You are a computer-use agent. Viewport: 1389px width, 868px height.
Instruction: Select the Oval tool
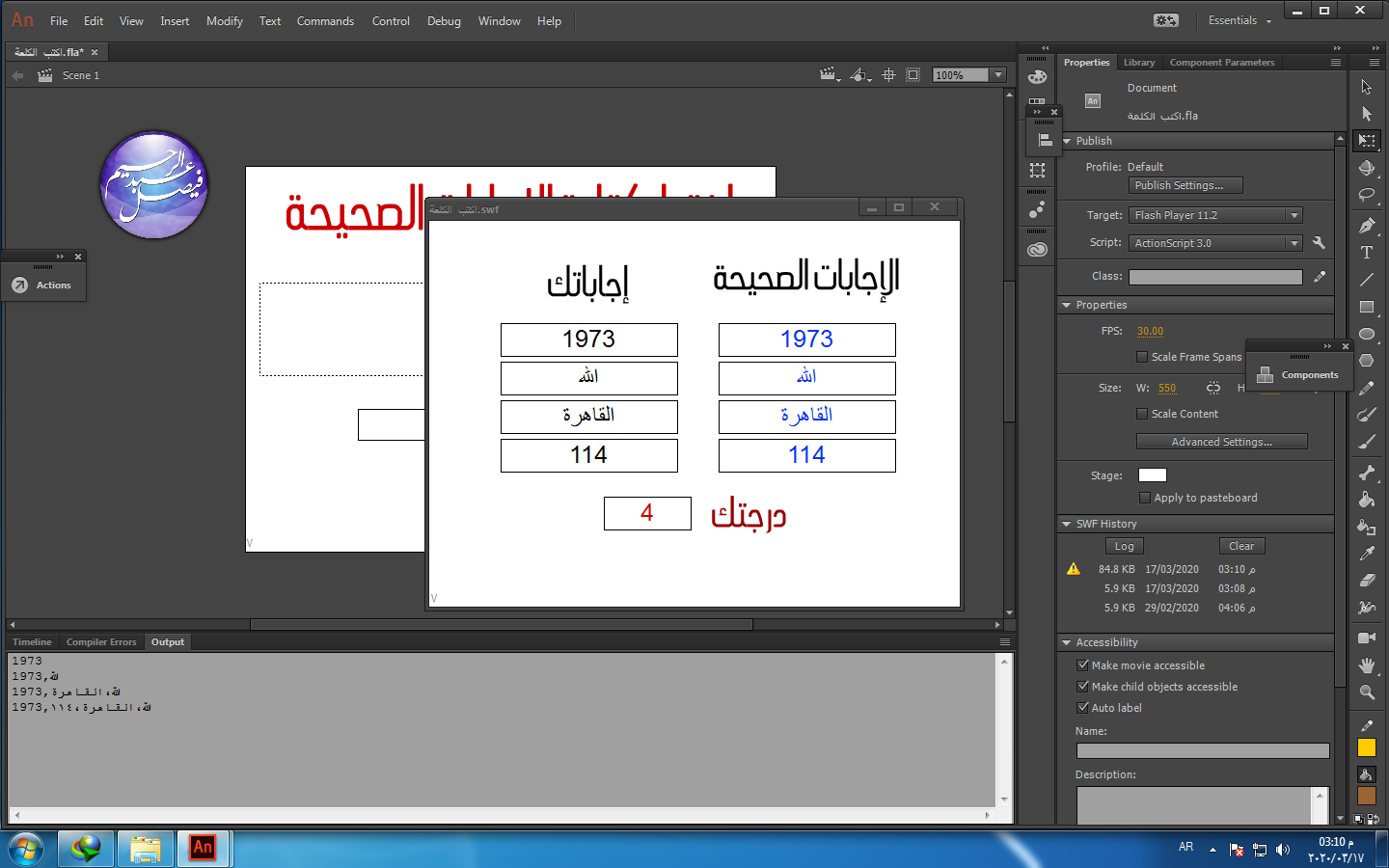click(x=1367, y=334)
